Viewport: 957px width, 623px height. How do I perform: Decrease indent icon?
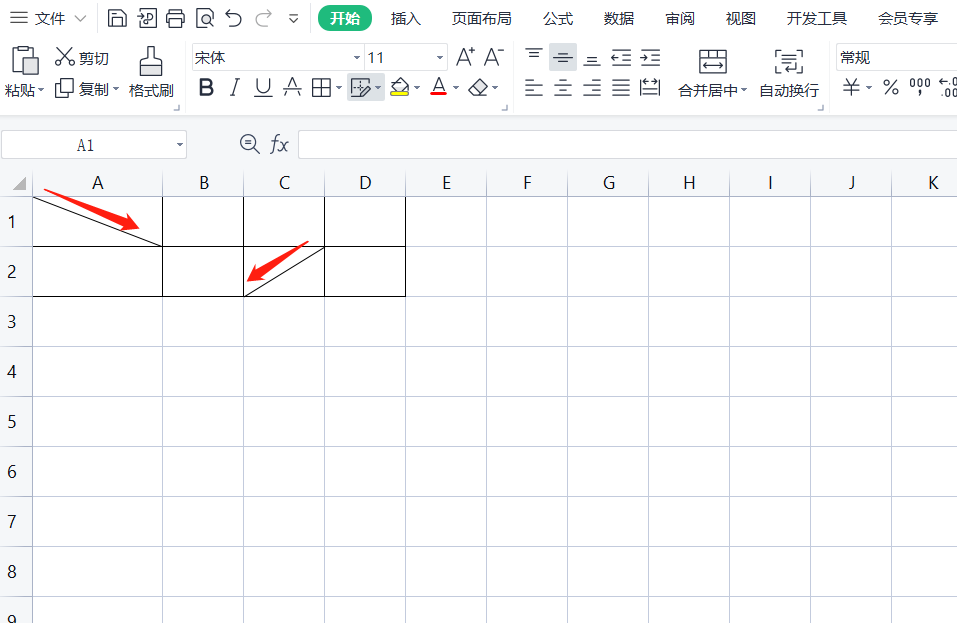621,58
